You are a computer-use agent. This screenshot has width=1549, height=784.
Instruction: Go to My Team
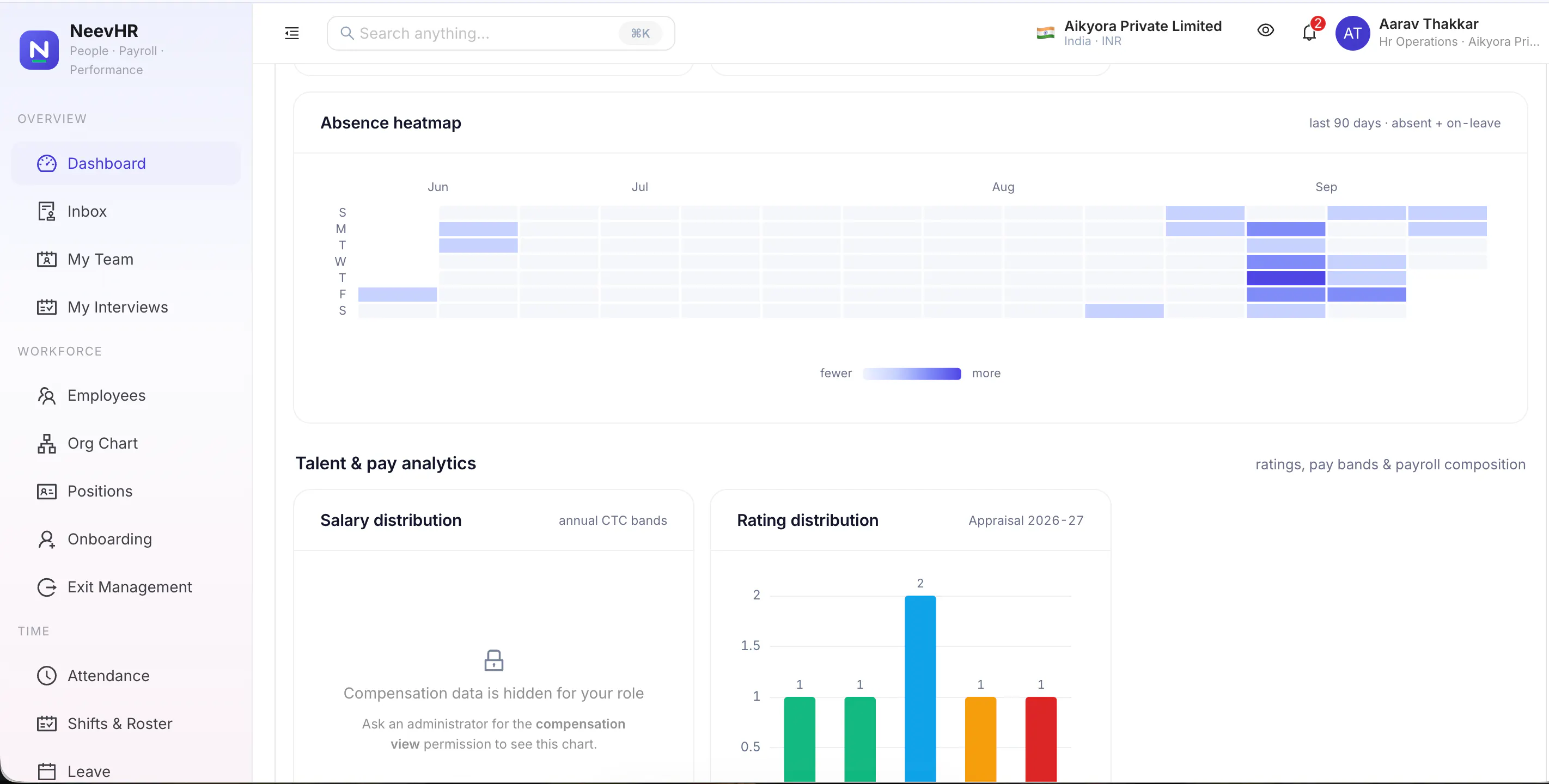click(x=126, y=259)
